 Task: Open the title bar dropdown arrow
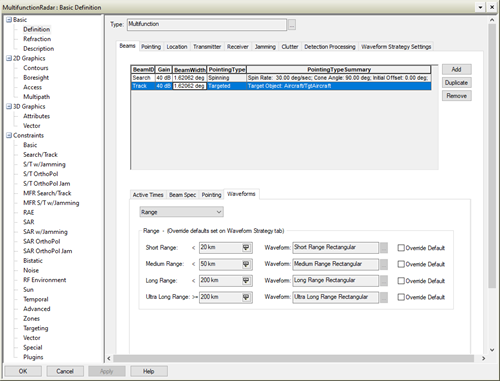[480, 7]
